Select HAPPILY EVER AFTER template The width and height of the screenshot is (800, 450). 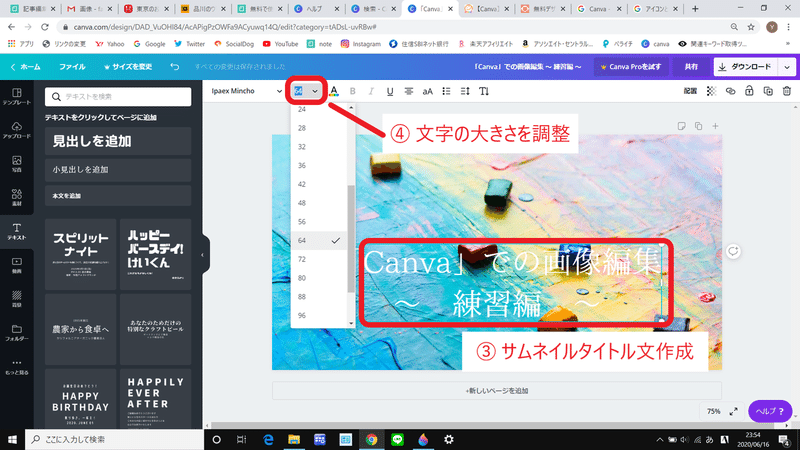click(x=156, y=399)
